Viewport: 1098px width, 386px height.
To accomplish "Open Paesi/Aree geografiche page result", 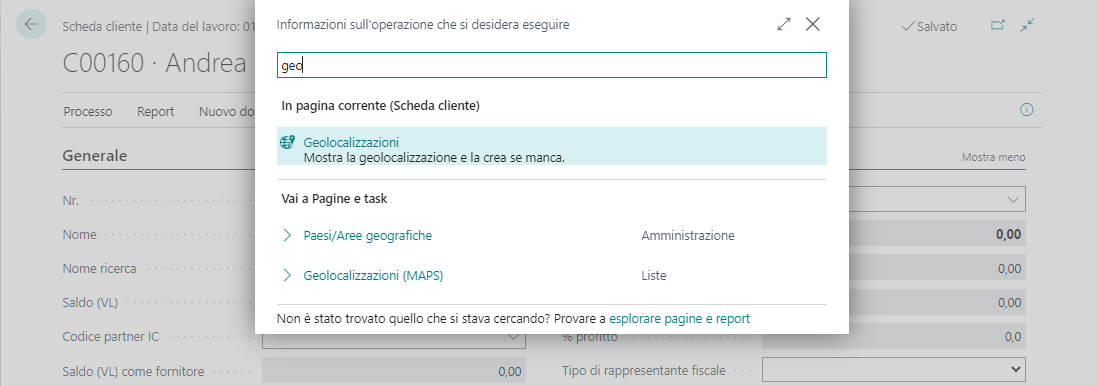I will [x=368, y=235].
